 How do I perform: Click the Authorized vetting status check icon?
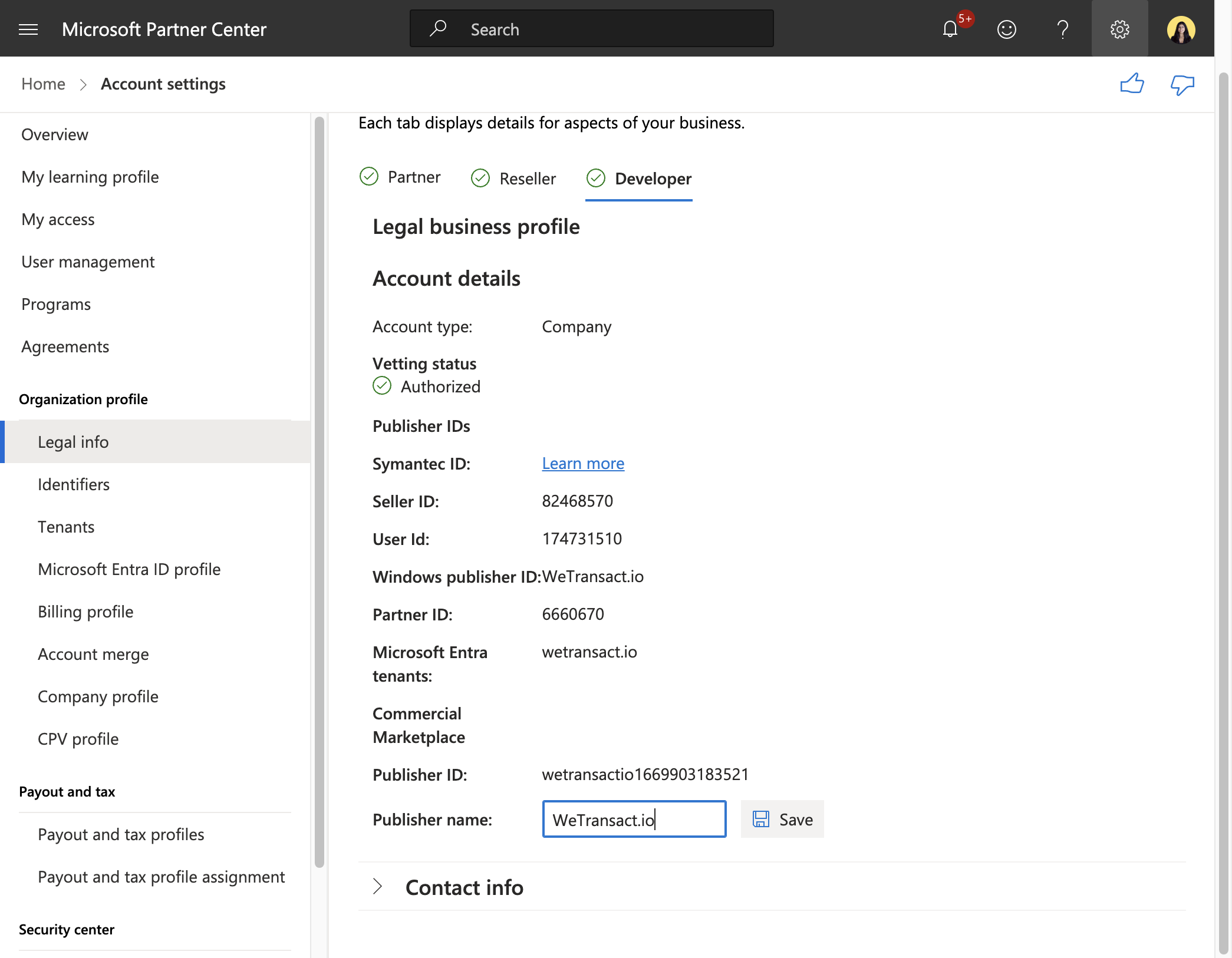pos(382,386)
